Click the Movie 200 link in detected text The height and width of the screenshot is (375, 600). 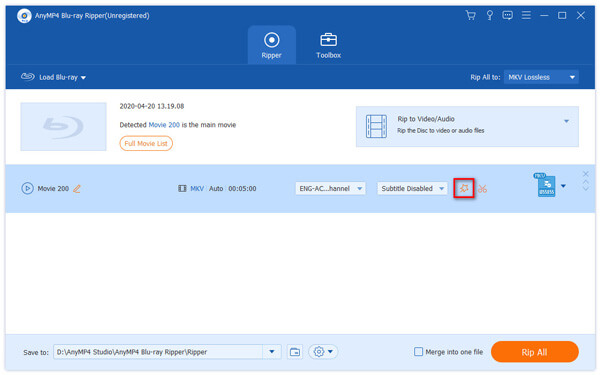coord(164,125)
